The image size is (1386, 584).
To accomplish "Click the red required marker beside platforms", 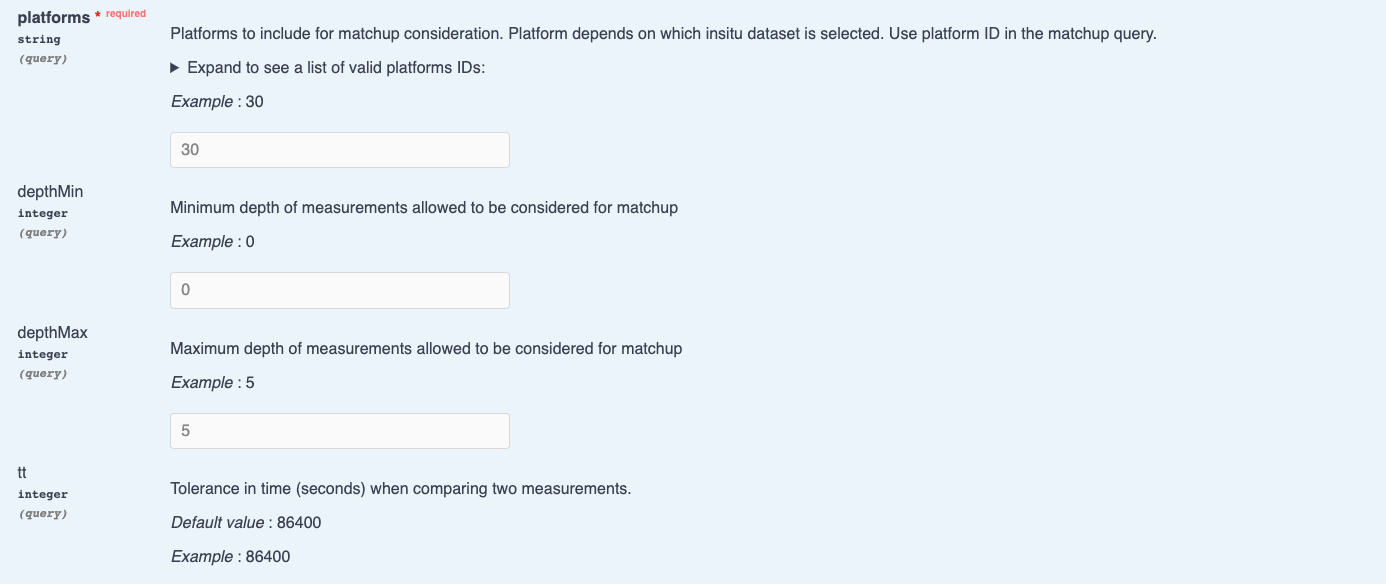I will pos(121,14).
